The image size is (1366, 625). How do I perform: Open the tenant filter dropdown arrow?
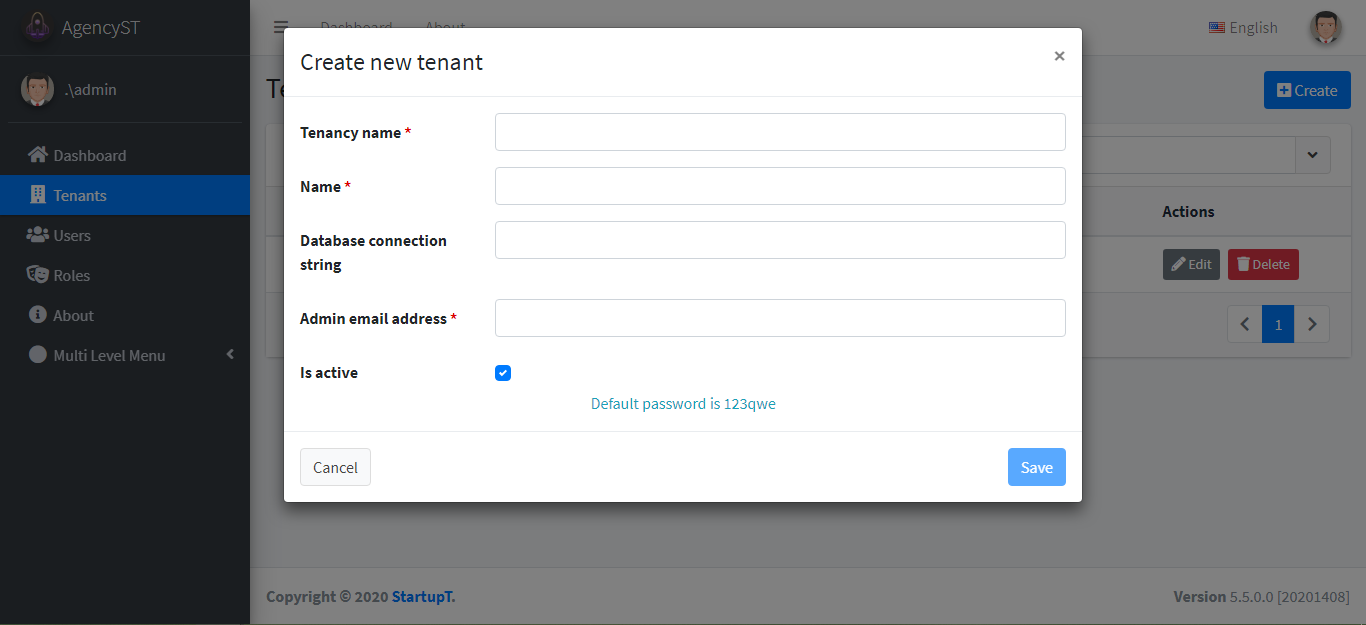coord(1312,155)
